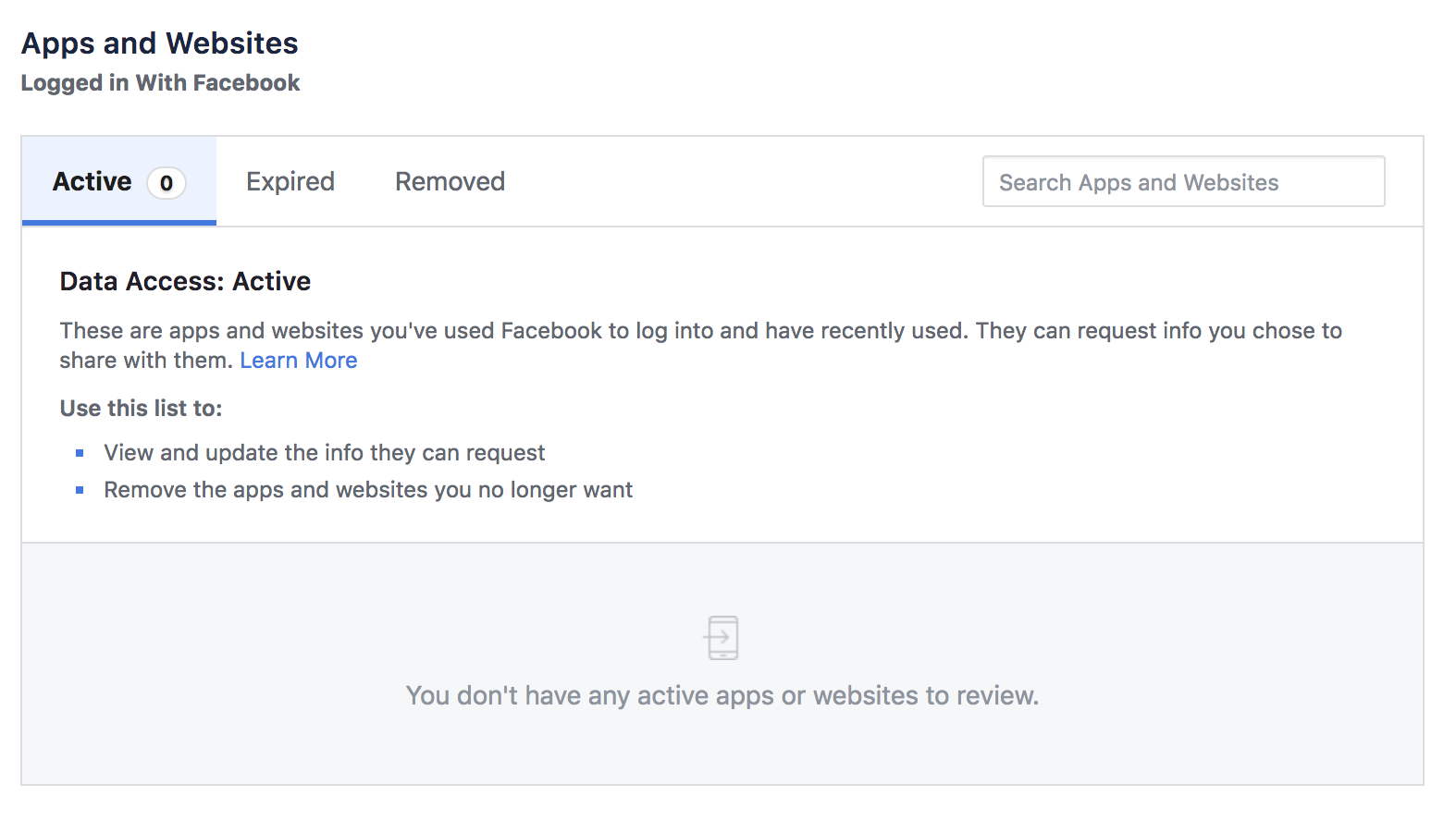
Task: Select the Active tab
Action: (x=93, y=181)
